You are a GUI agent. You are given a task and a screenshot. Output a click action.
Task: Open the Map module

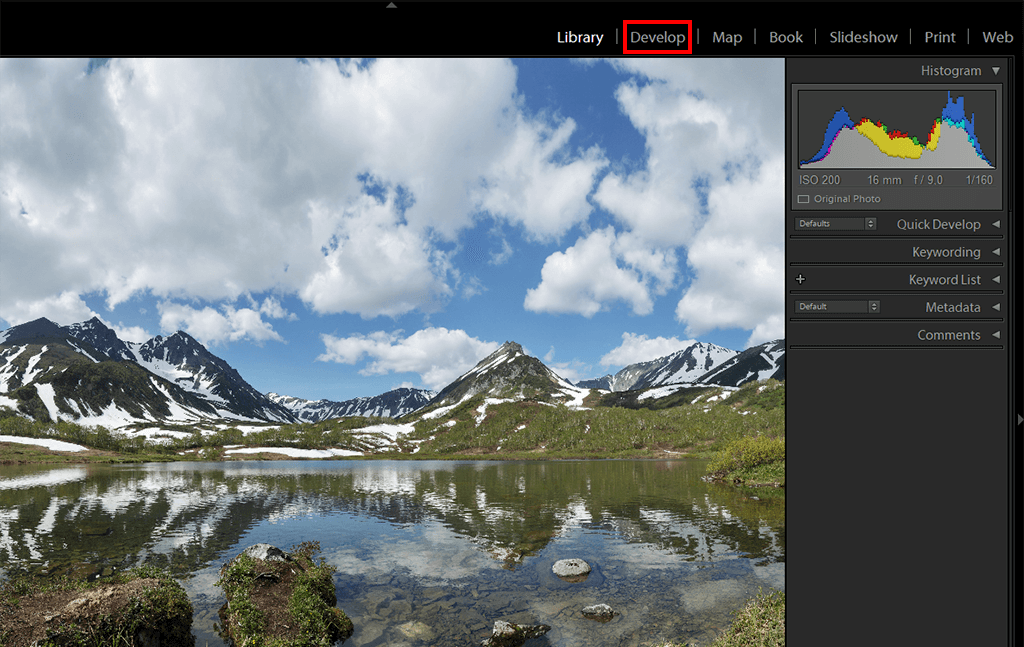tap(727, 37)
